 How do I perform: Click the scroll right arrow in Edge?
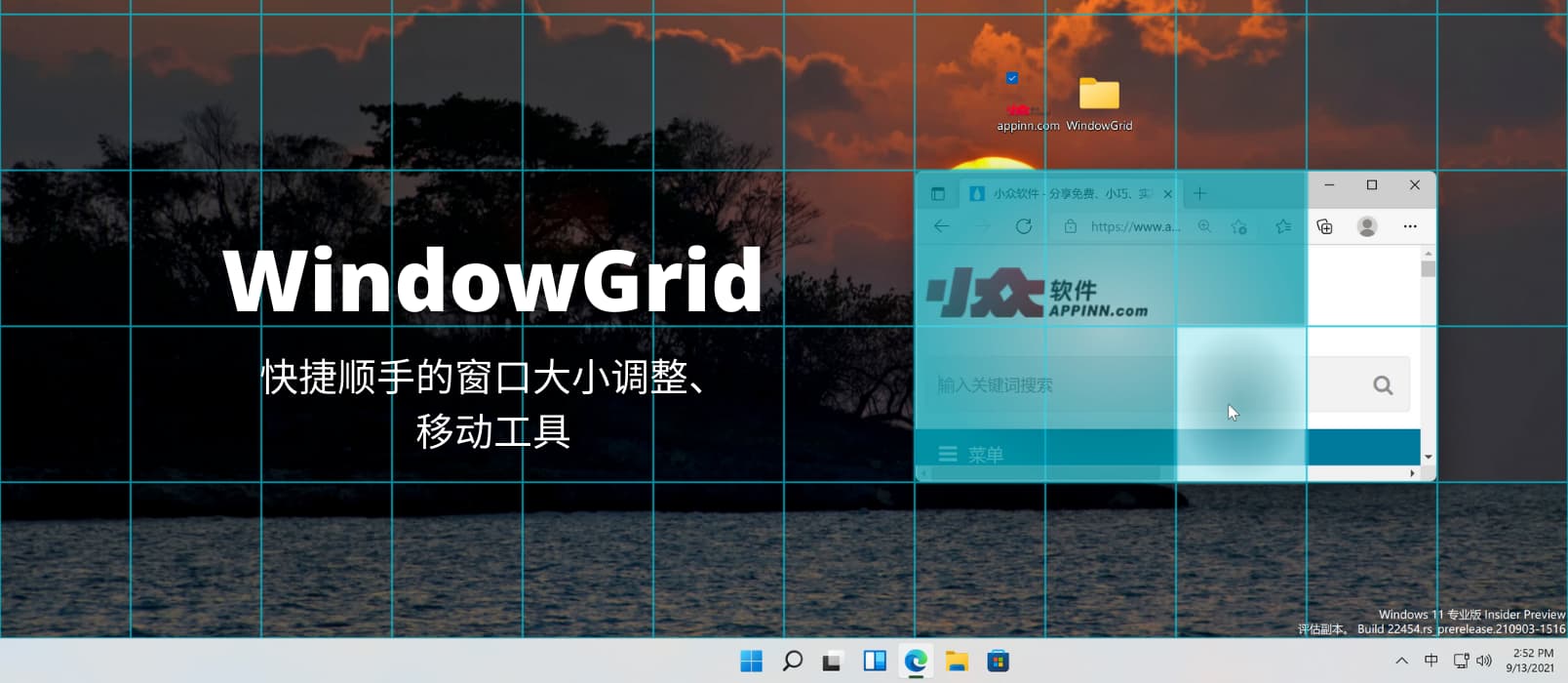[1412, 473]
